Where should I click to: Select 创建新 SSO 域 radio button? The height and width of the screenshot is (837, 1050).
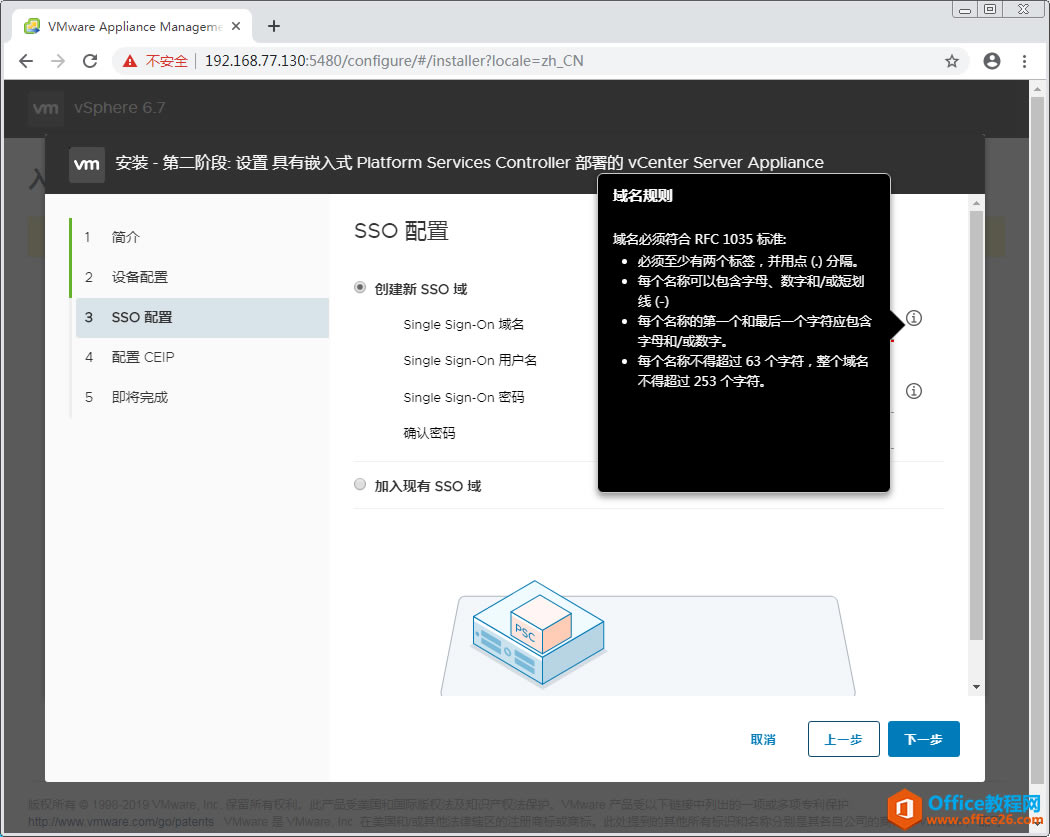360,287
